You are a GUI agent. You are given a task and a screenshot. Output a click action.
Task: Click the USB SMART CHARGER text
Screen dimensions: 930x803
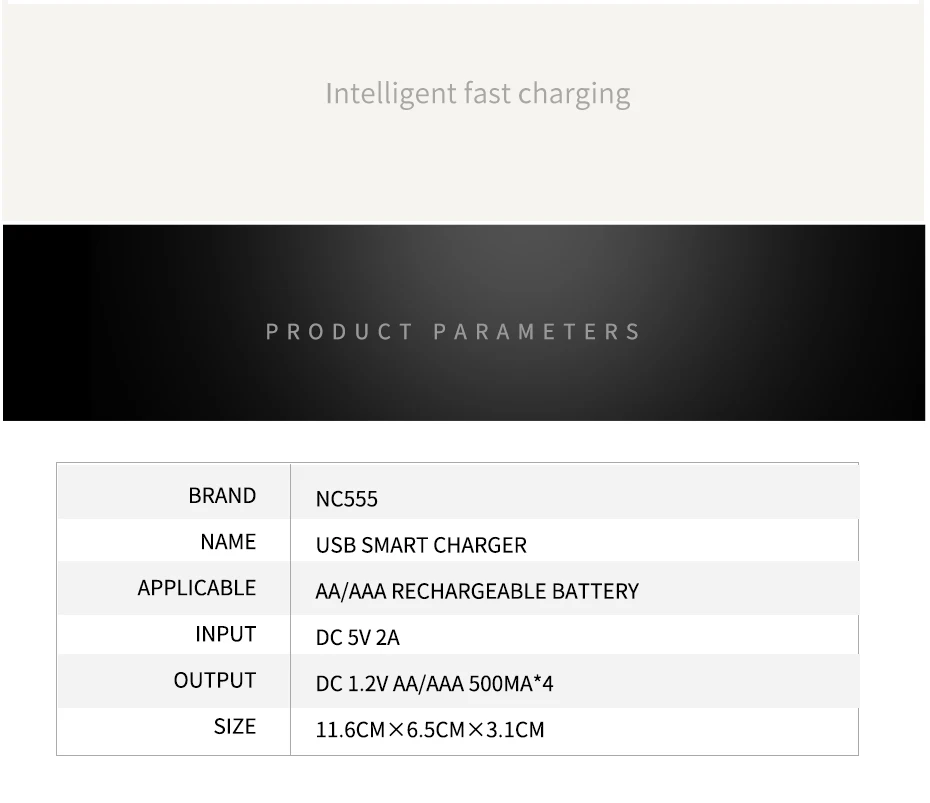click(x=421, y=545)
